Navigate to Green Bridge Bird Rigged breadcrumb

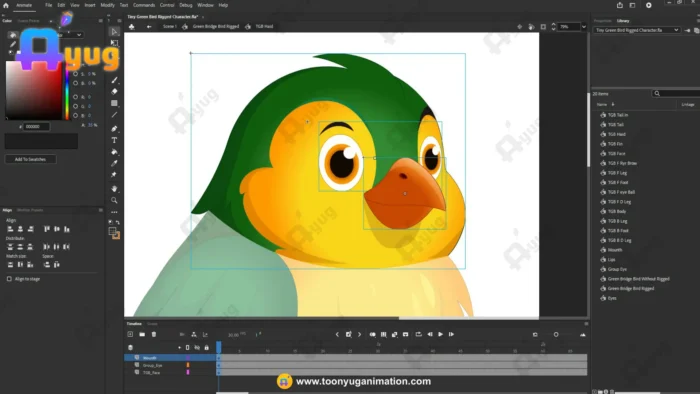click(216, 27)
